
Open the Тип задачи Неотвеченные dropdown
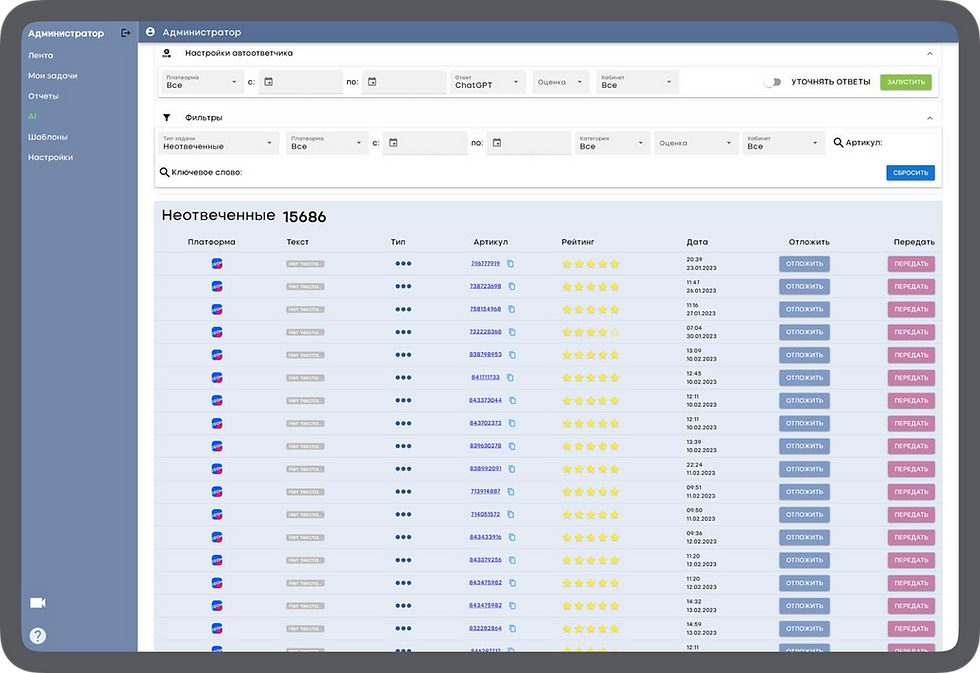[218, 144]
